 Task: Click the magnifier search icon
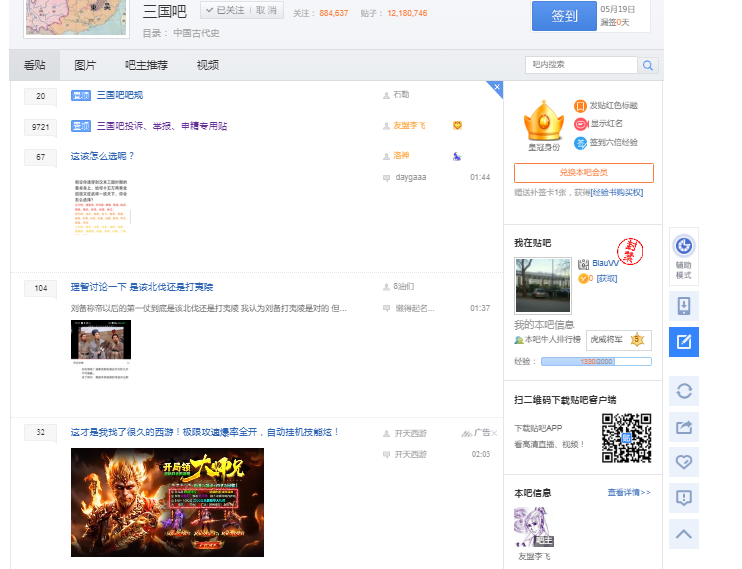(648, 65)
